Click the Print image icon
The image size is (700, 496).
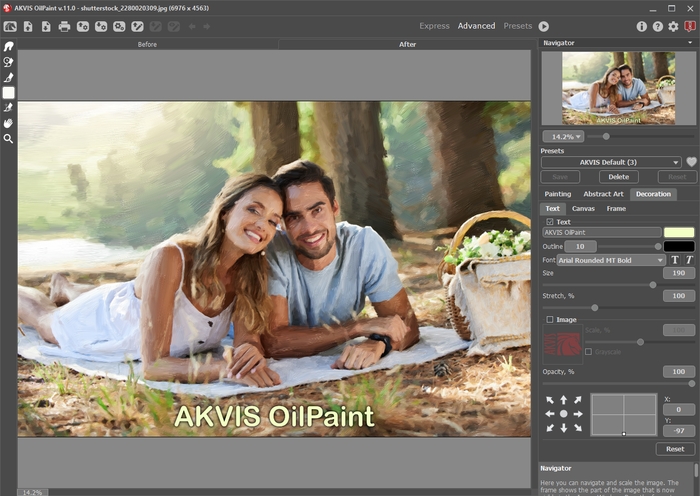tap(64, 26)
